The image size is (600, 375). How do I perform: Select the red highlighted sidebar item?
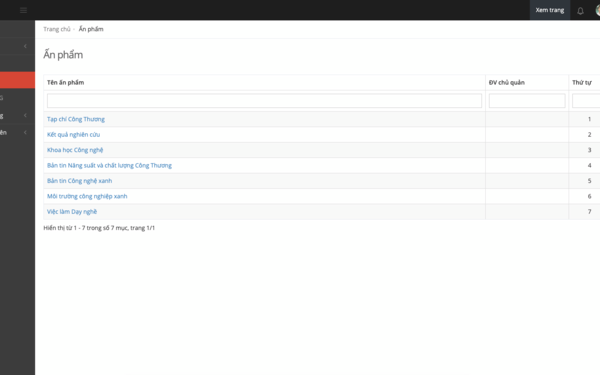[17, 80]
